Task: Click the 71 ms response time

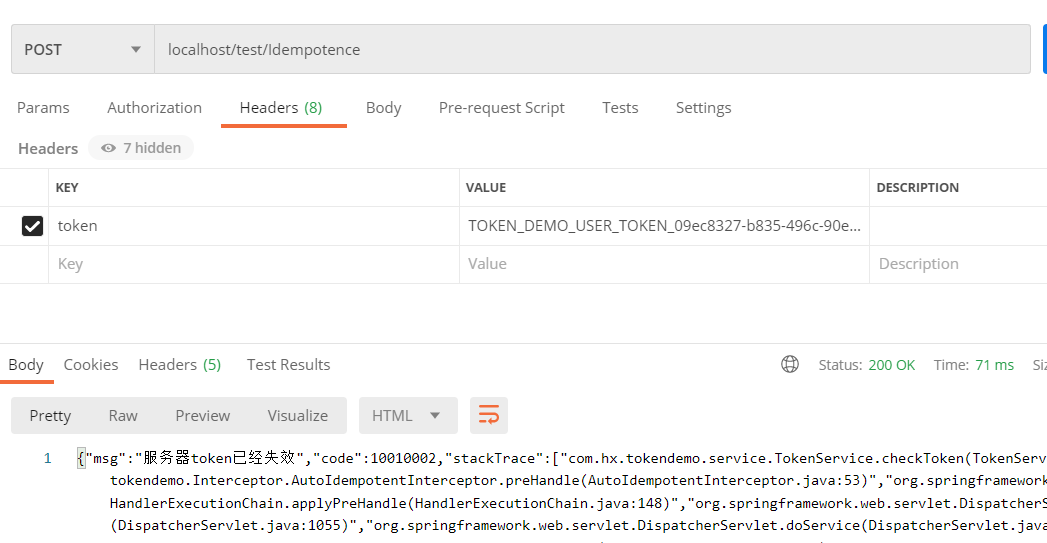Action: click(x=994, y=365)
